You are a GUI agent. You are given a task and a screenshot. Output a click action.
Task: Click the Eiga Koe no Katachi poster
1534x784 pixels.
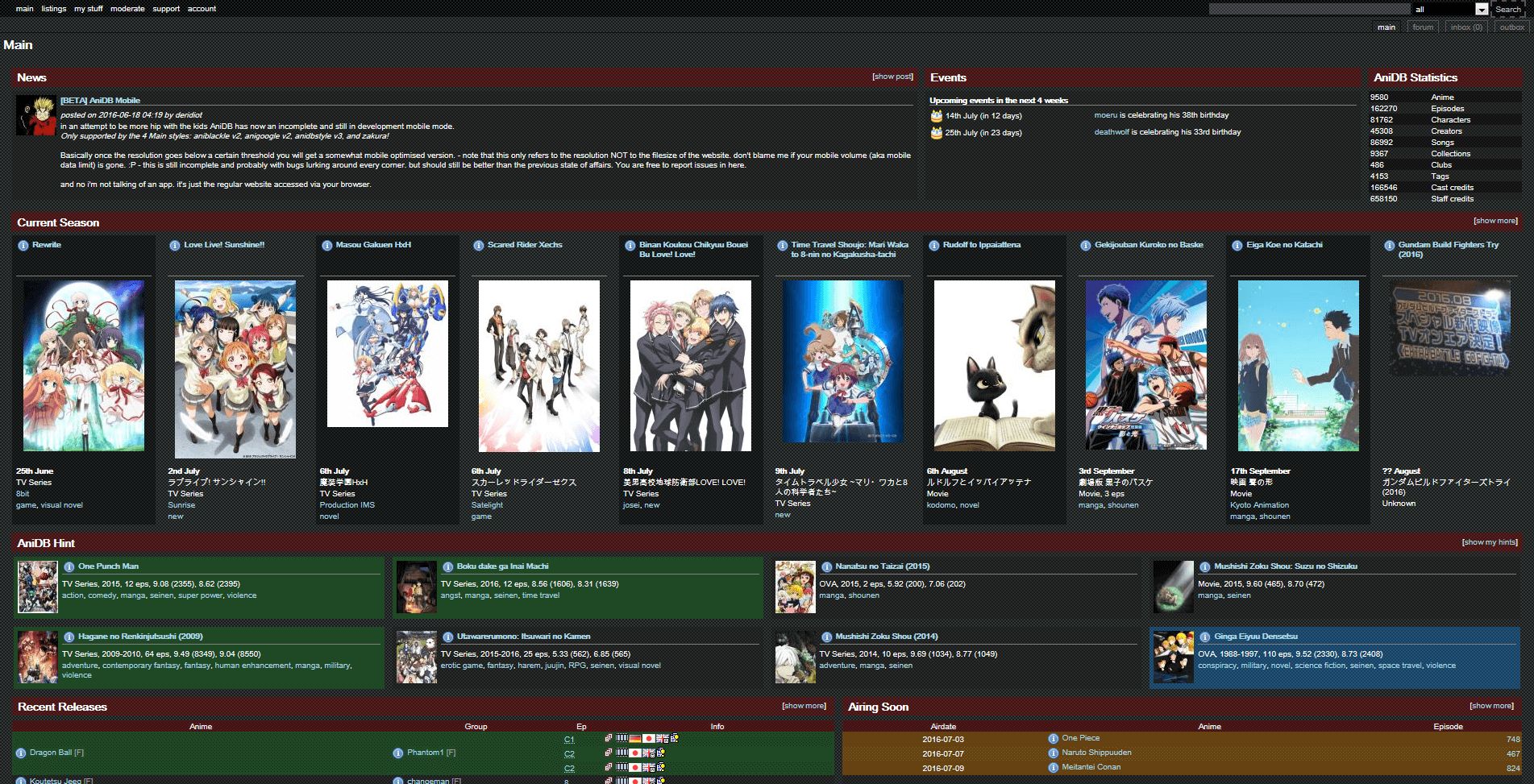point(1298,366)
